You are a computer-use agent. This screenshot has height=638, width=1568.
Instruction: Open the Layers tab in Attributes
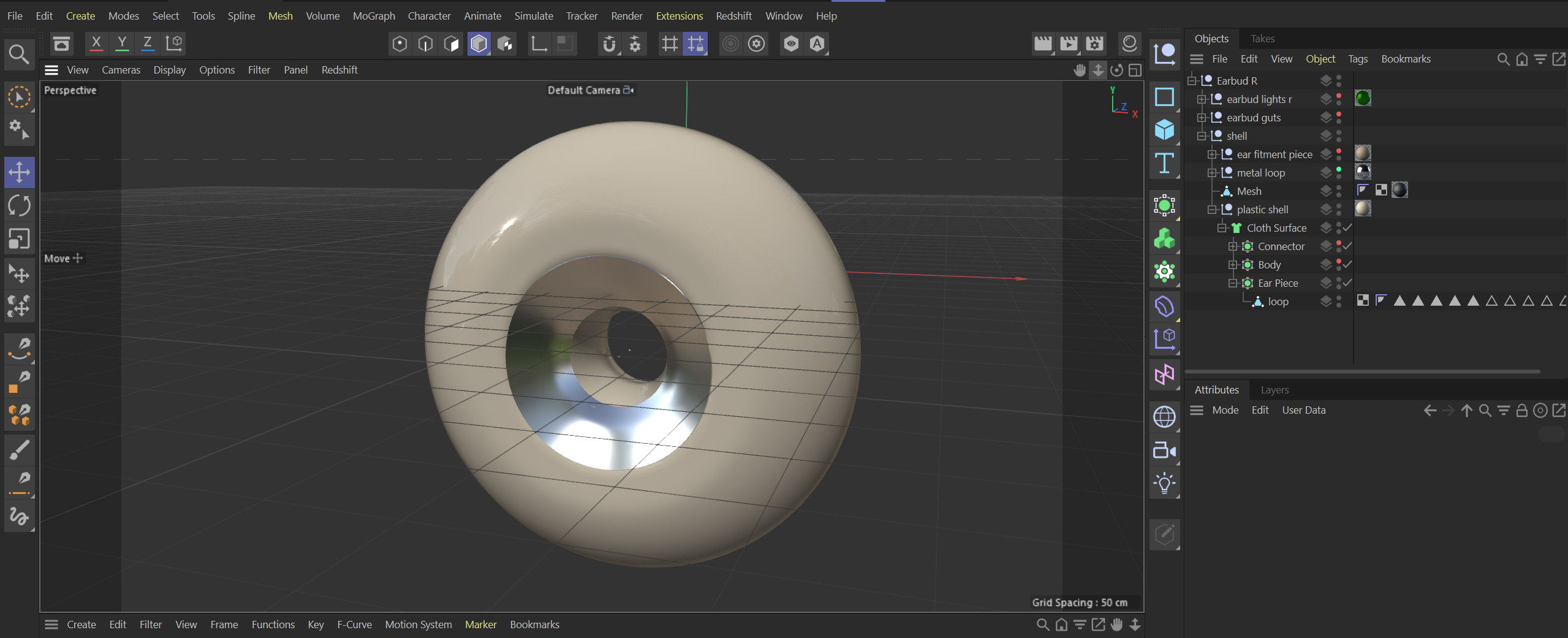click(1274, 390)
